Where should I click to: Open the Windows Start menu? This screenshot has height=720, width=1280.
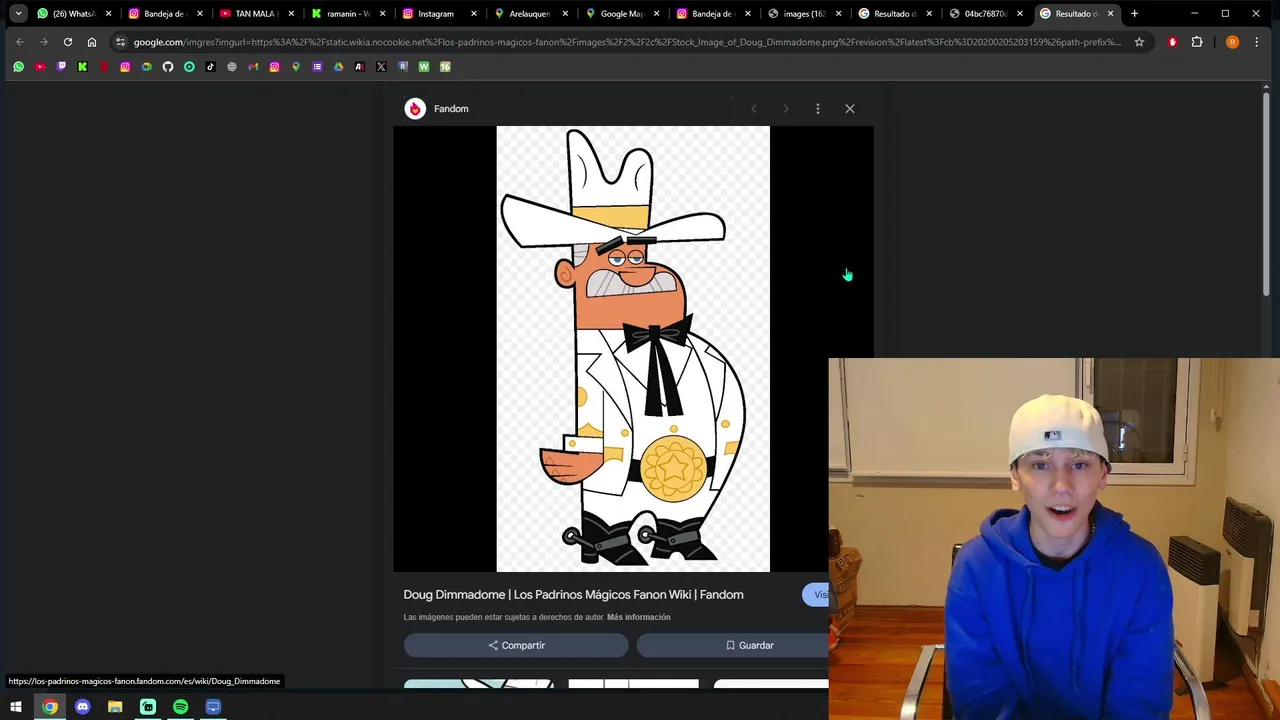16,707
